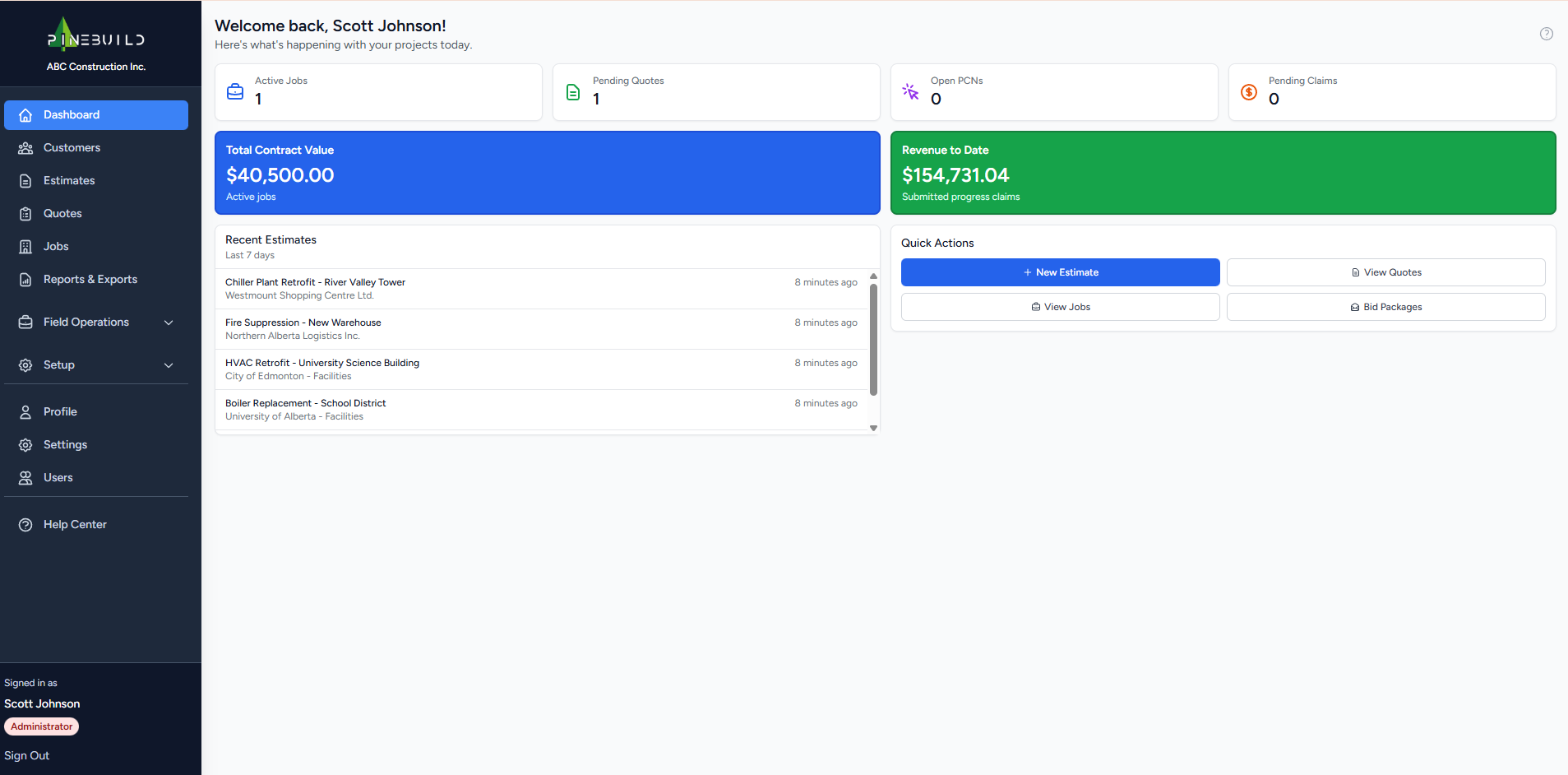Open Bid Packages quick action
Viewport: 1568px width, 775px height.
pos(1386,306)
